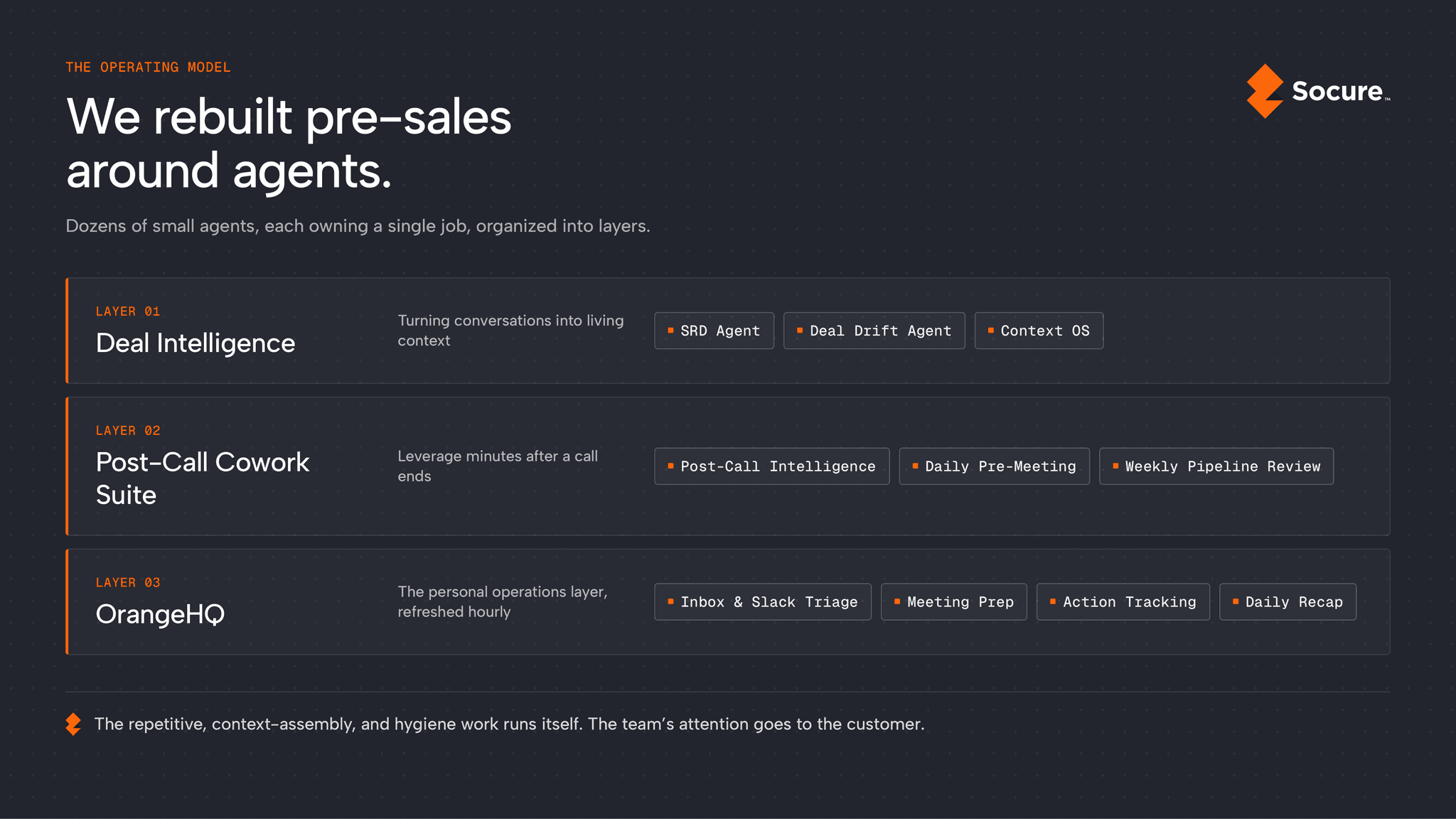Click the "LAYER 02" label

(128, 431)
